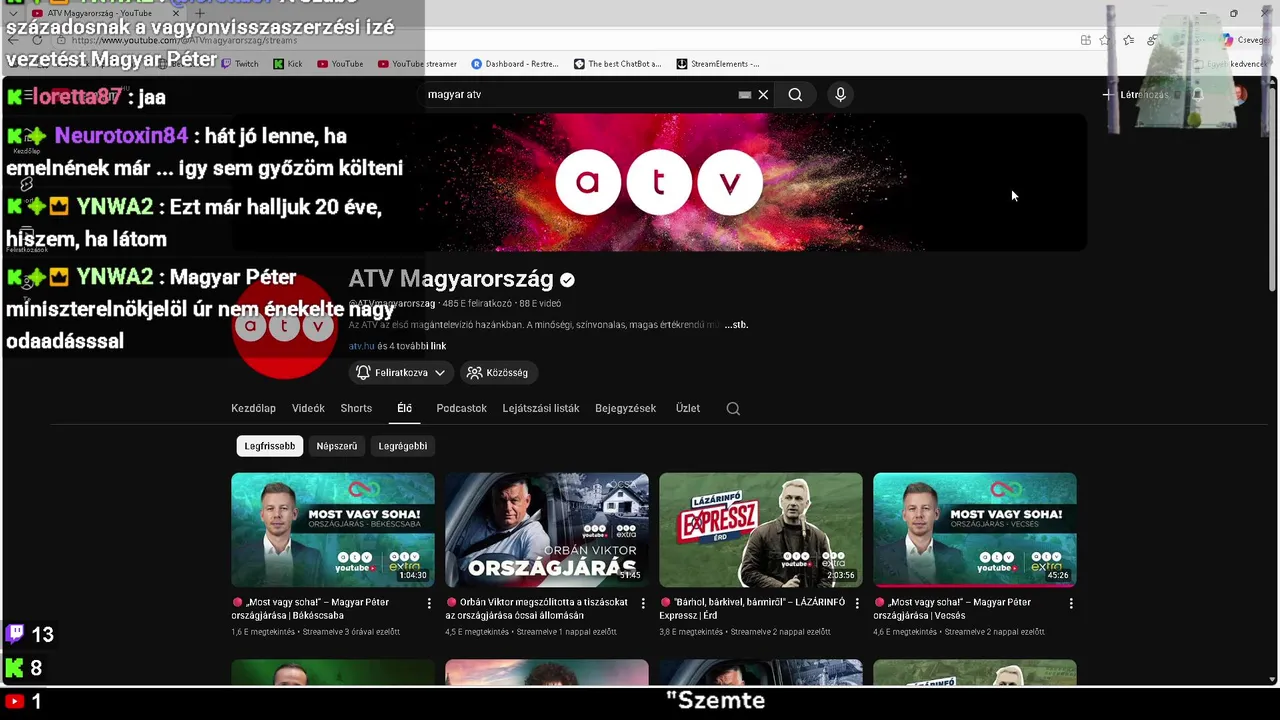
Task: Open the Orbán Viktor Országjárás thumbnail
Action: click(547, 530)
